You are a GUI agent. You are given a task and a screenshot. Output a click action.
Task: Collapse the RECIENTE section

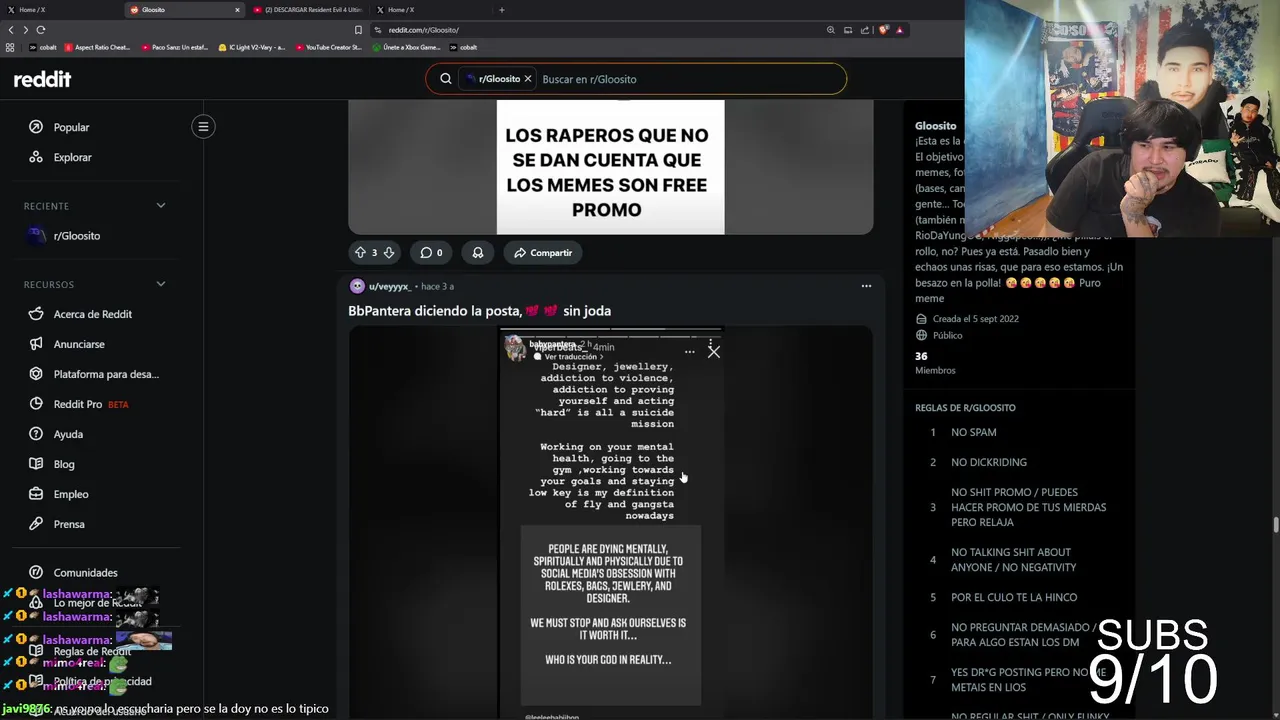click(161, 206)
